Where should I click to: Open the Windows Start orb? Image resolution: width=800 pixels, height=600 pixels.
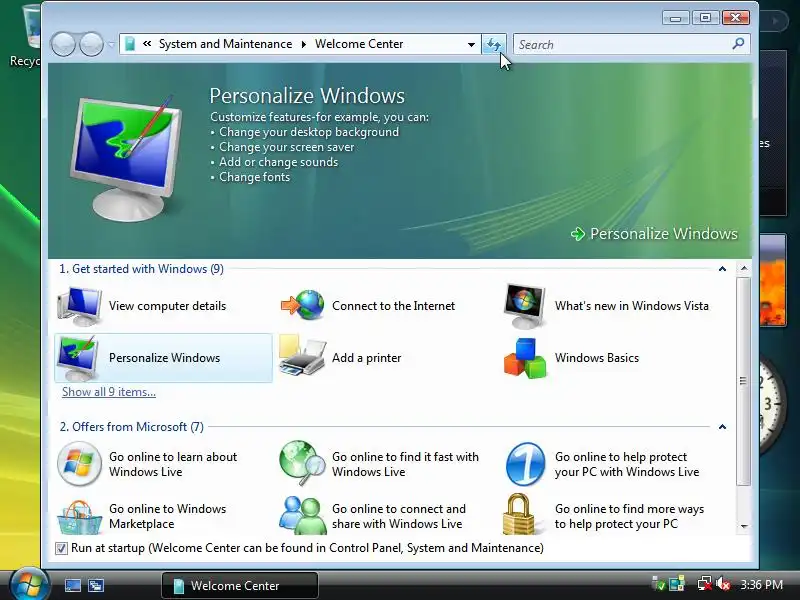click(29, 584)
